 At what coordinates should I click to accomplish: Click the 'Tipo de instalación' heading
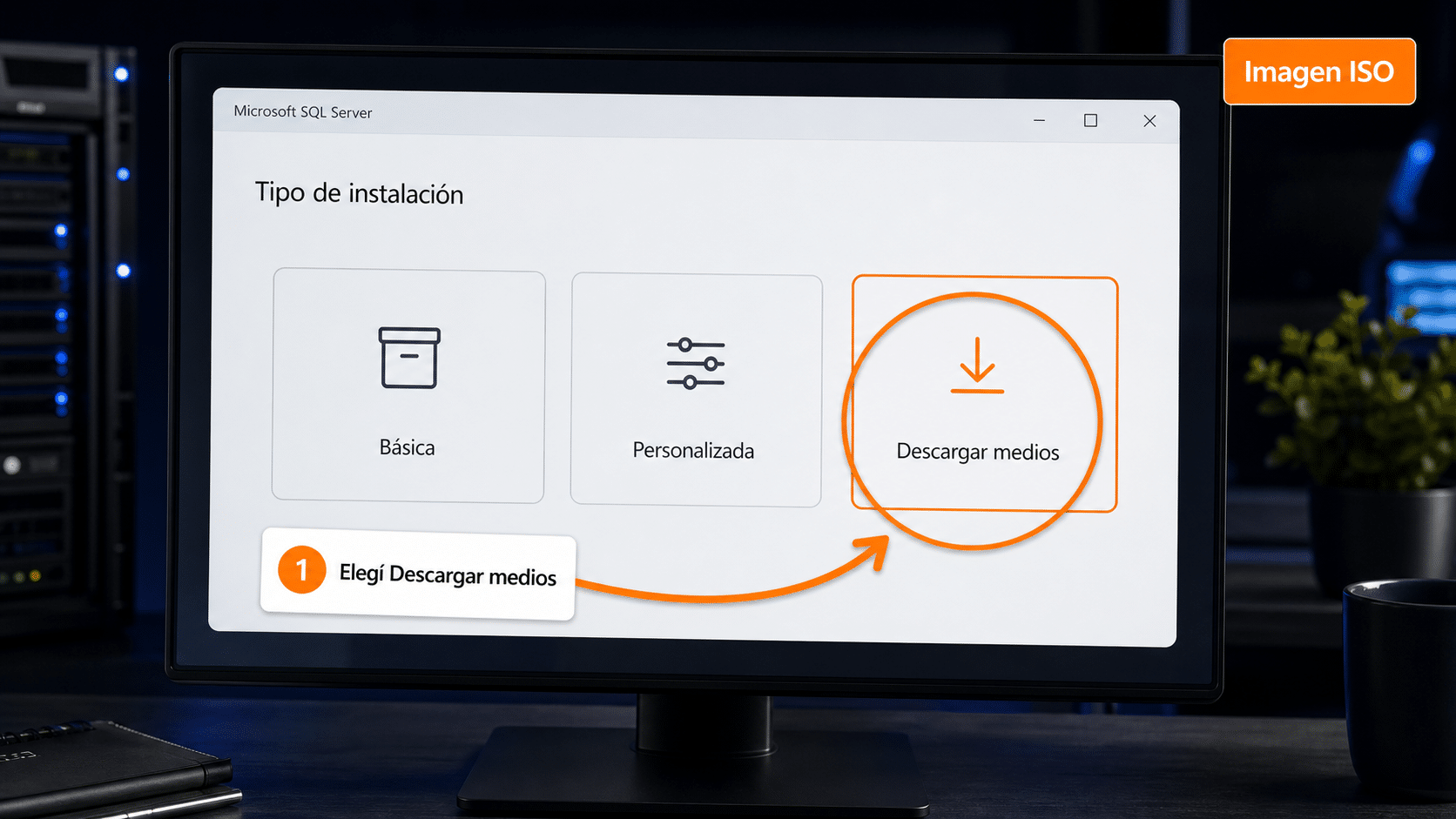[x=359, y=193]
